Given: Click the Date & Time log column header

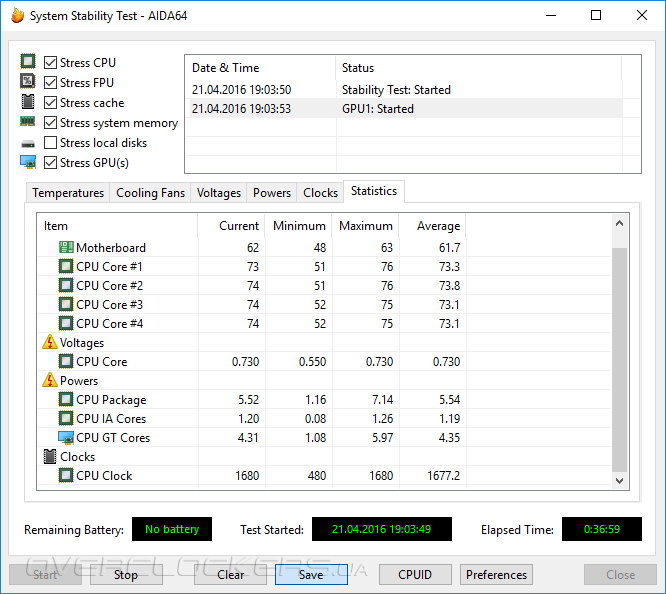Looking at the screenshot, I should (260, 68).
